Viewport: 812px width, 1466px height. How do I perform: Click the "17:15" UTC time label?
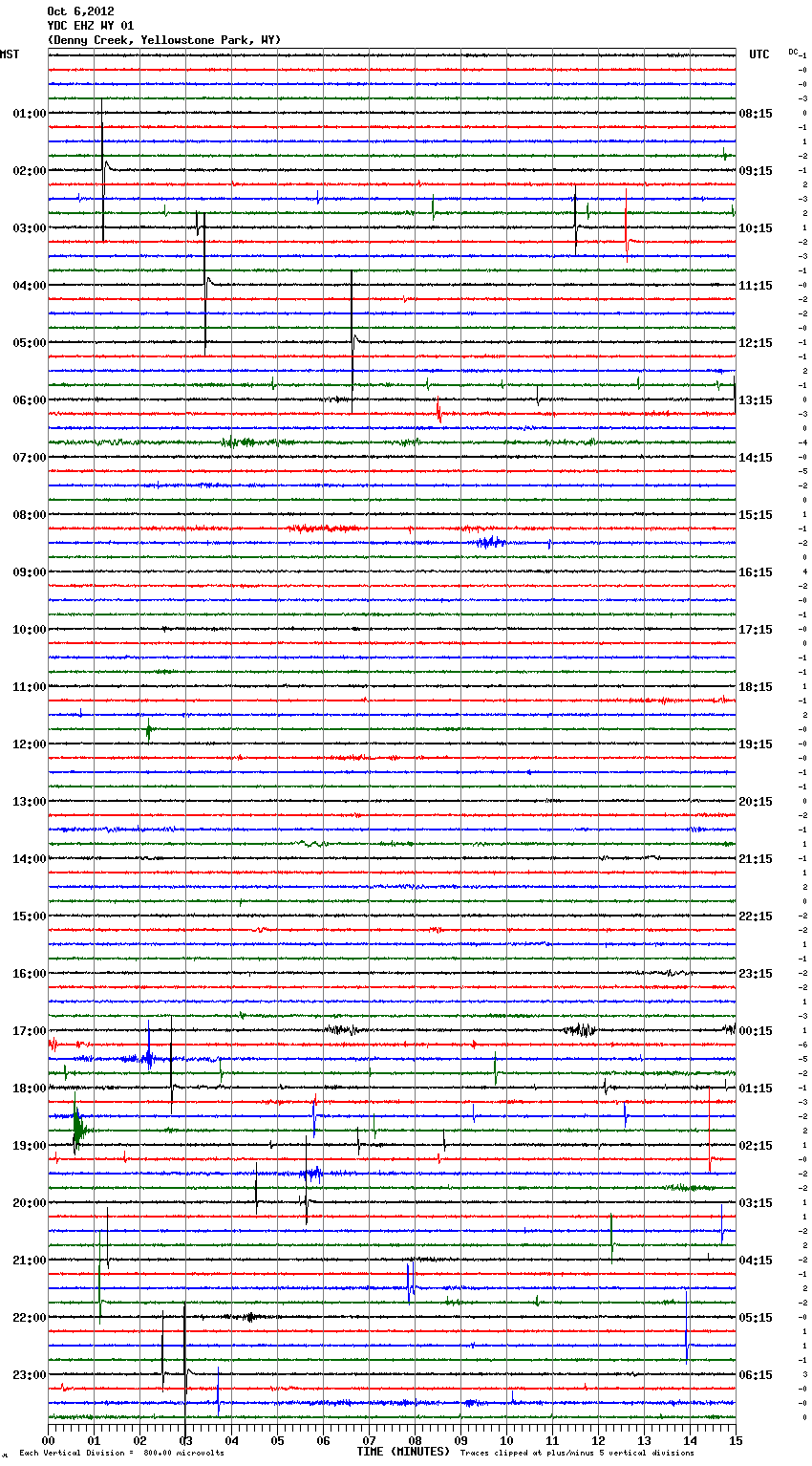756,630
